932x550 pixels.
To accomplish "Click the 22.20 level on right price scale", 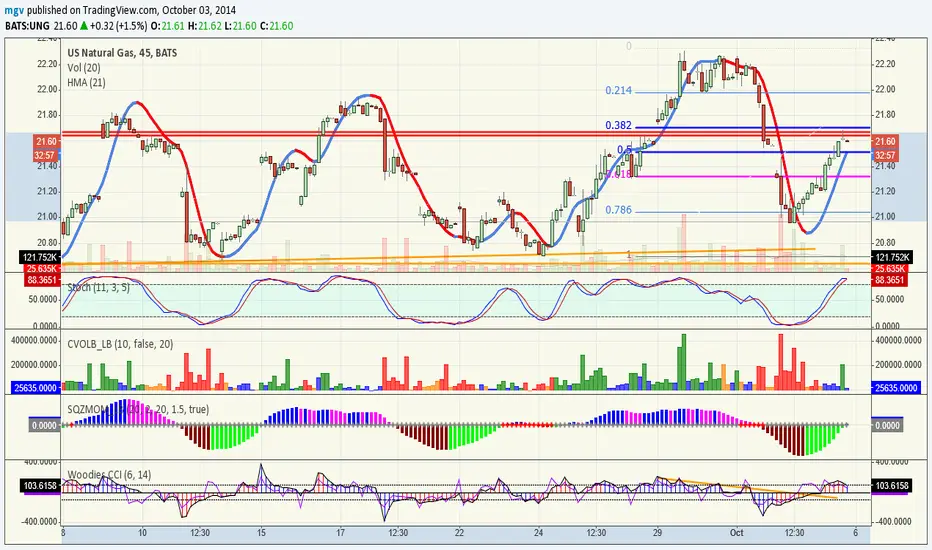I will (x=886, y=64).
